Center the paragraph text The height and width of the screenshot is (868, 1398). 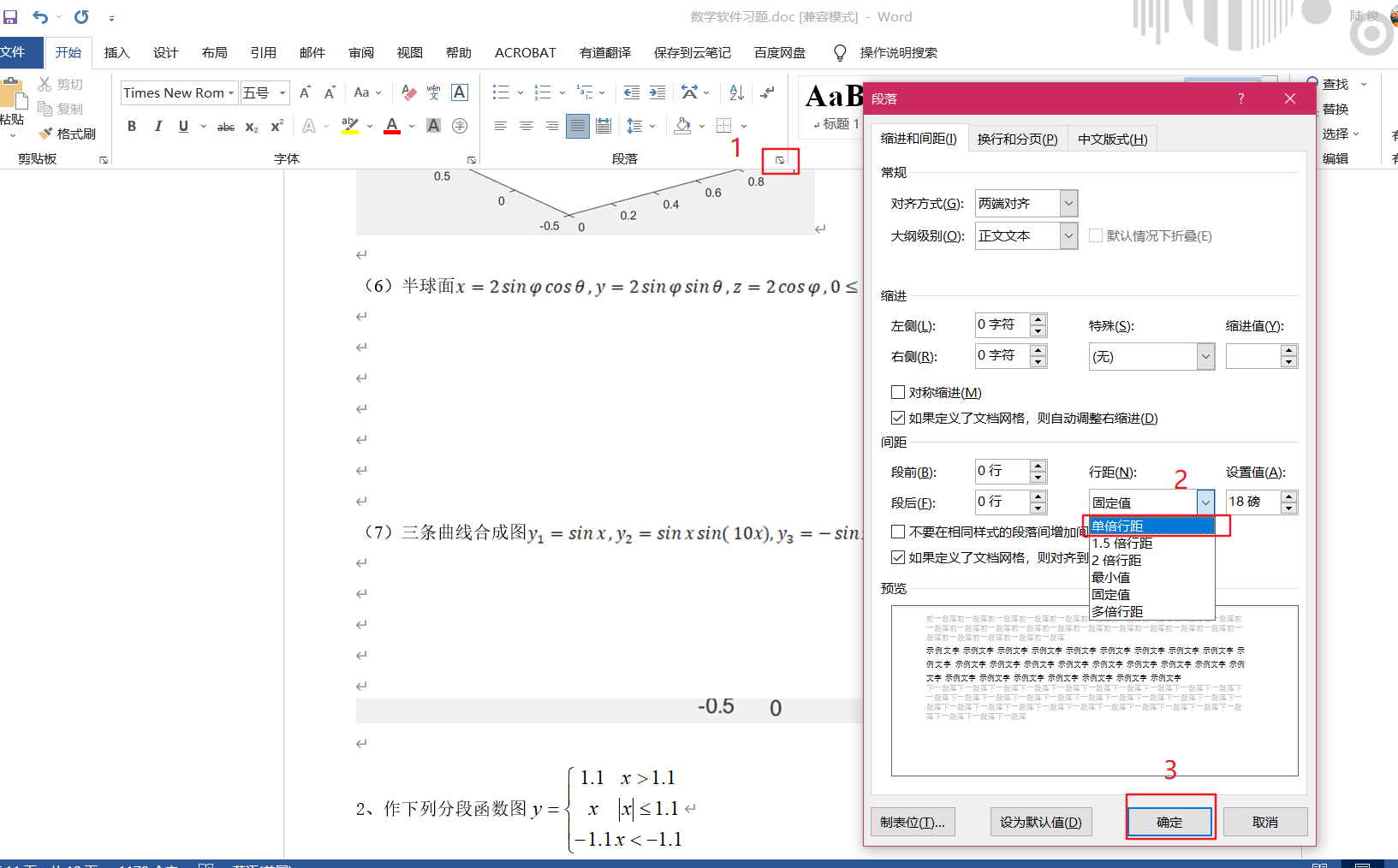[526, 127]
